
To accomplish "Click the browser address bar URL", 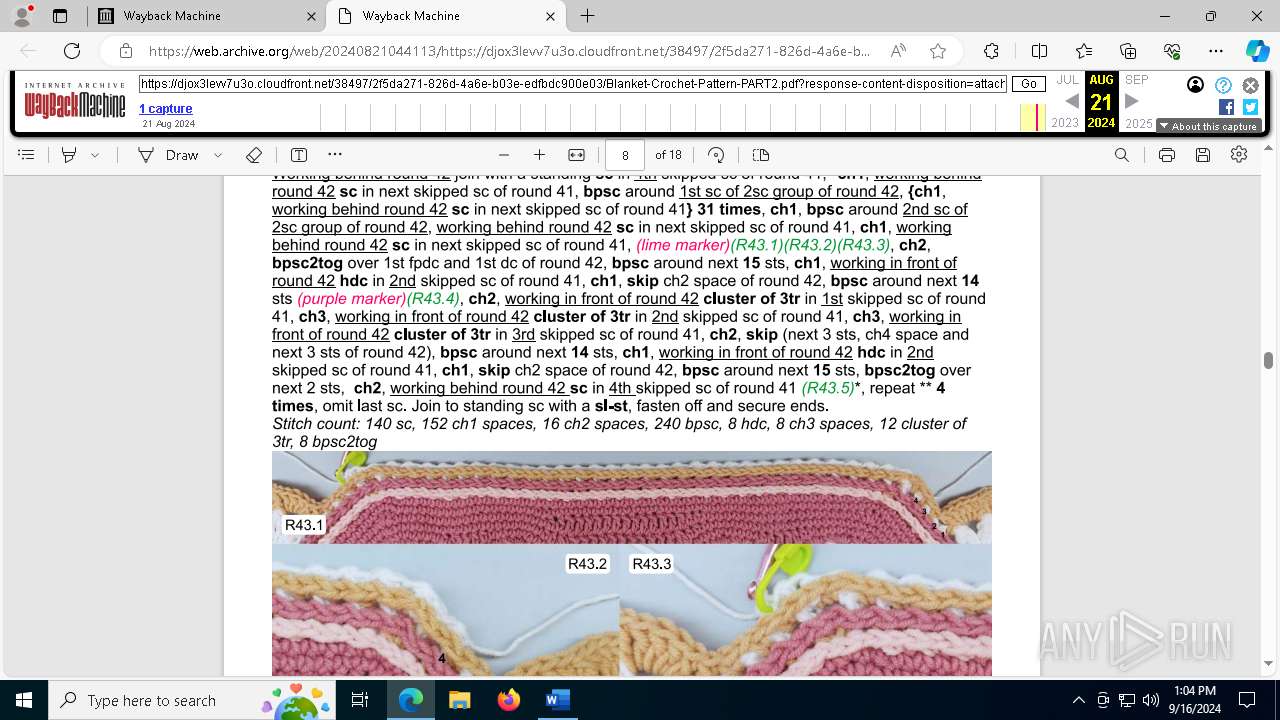I will click(x=509, y=51).
